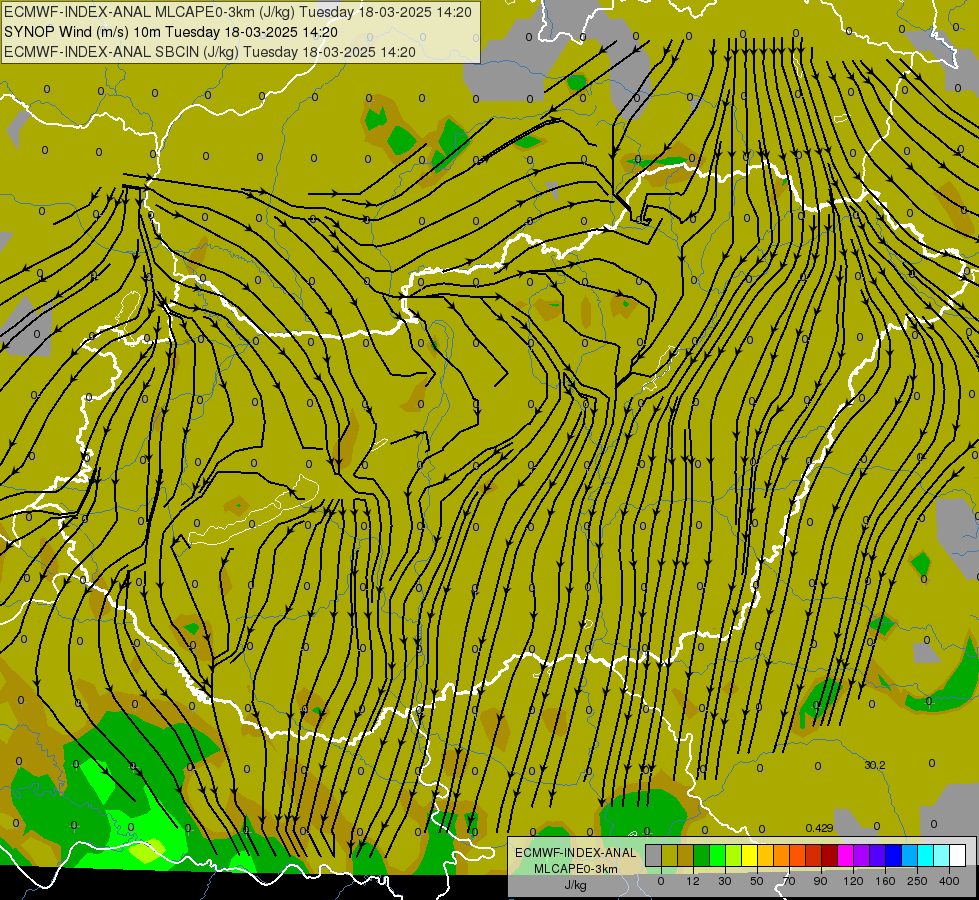The width and height of the screenshot is (979, 900).
Task: Click the azure swatch just before tick 250
Action: tap(910, 855)
